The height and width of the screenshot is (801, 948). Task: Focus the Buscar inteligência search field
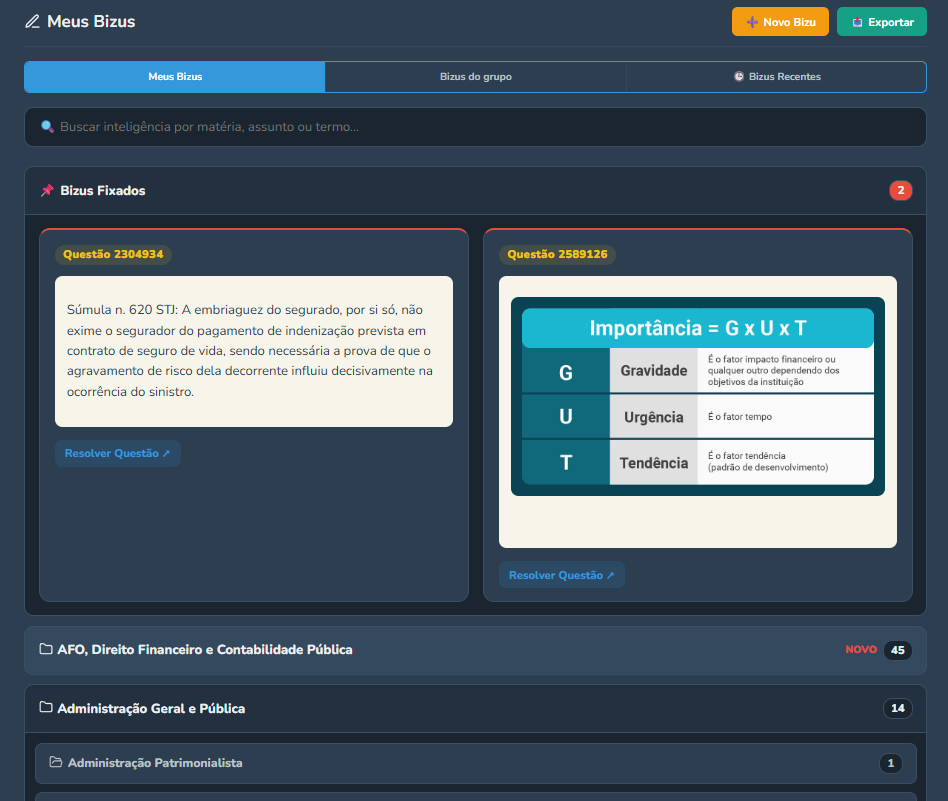475,127
